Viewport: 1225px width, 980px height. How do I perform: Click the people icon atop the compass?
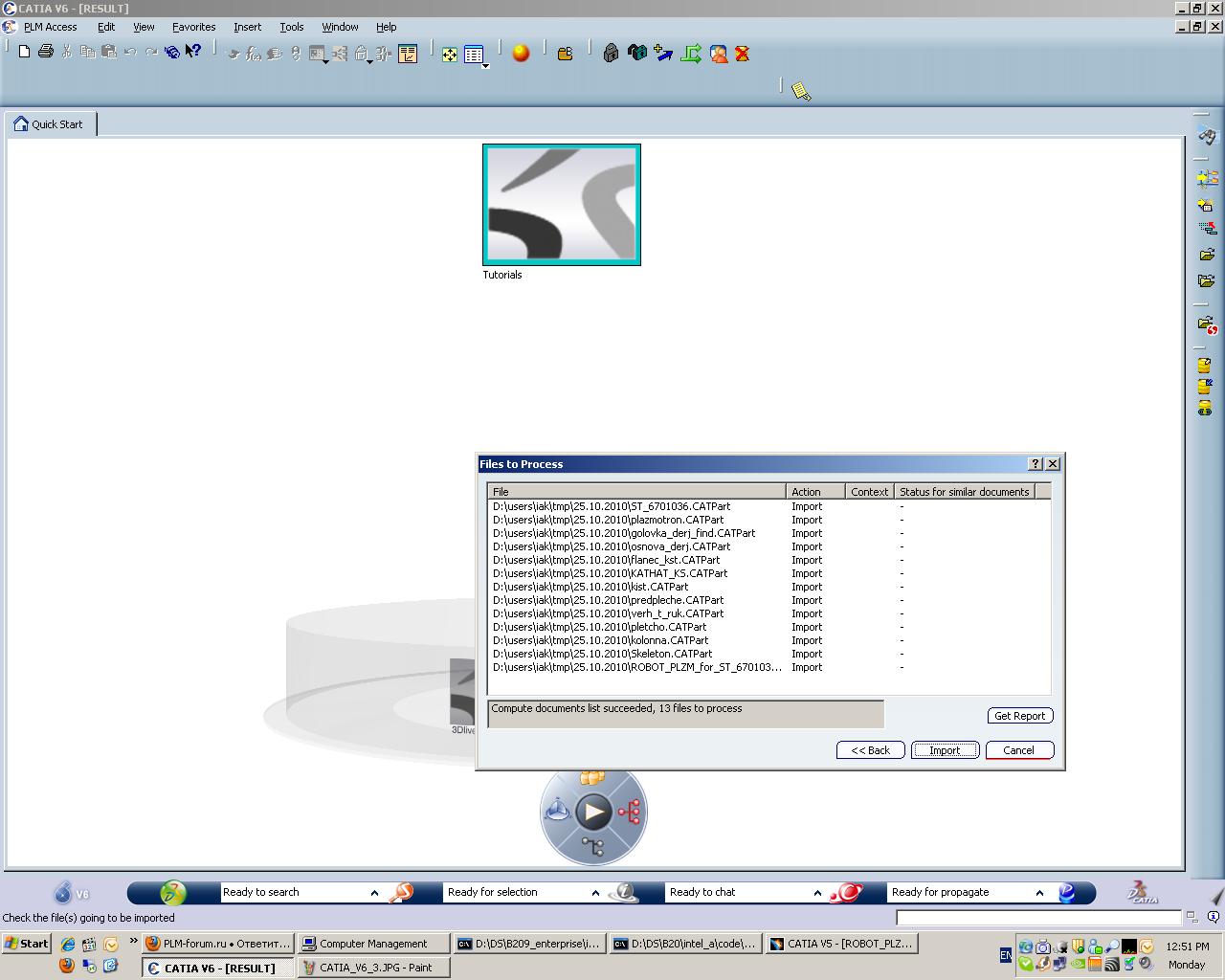pyautogui.click(x=592, y=776)
